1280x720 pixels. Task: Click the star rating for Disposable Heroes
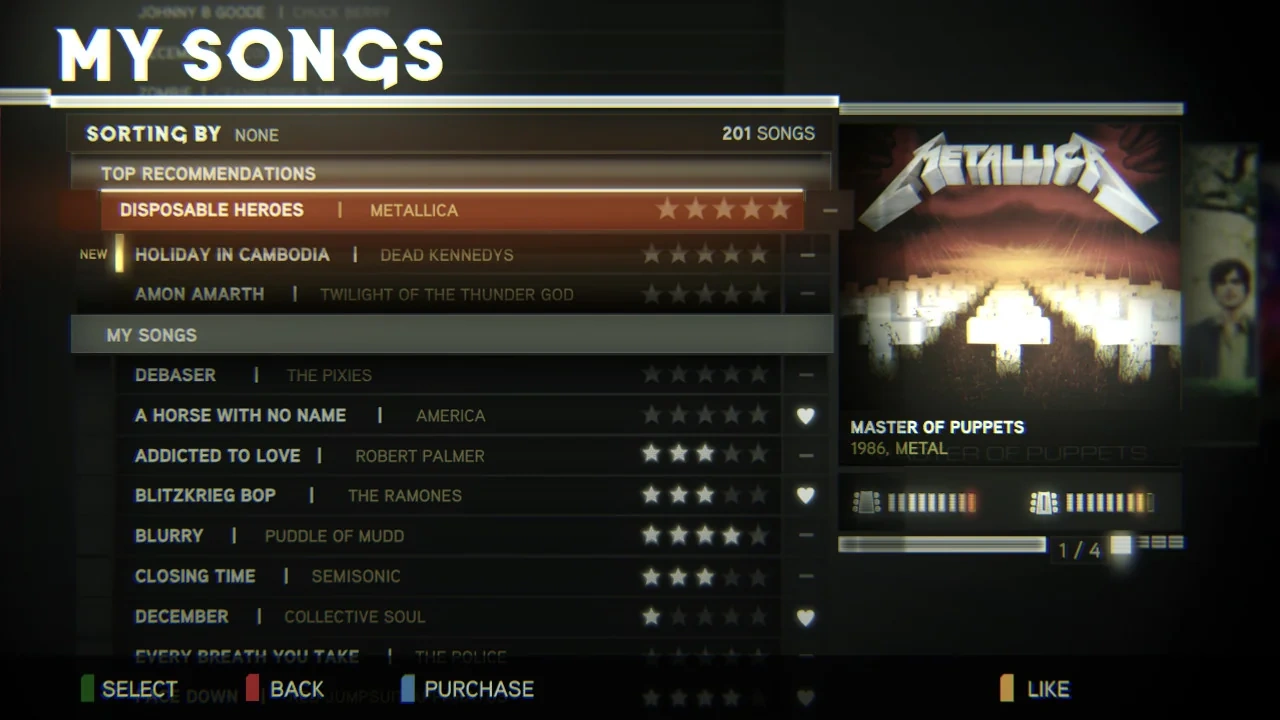point(723,210)
